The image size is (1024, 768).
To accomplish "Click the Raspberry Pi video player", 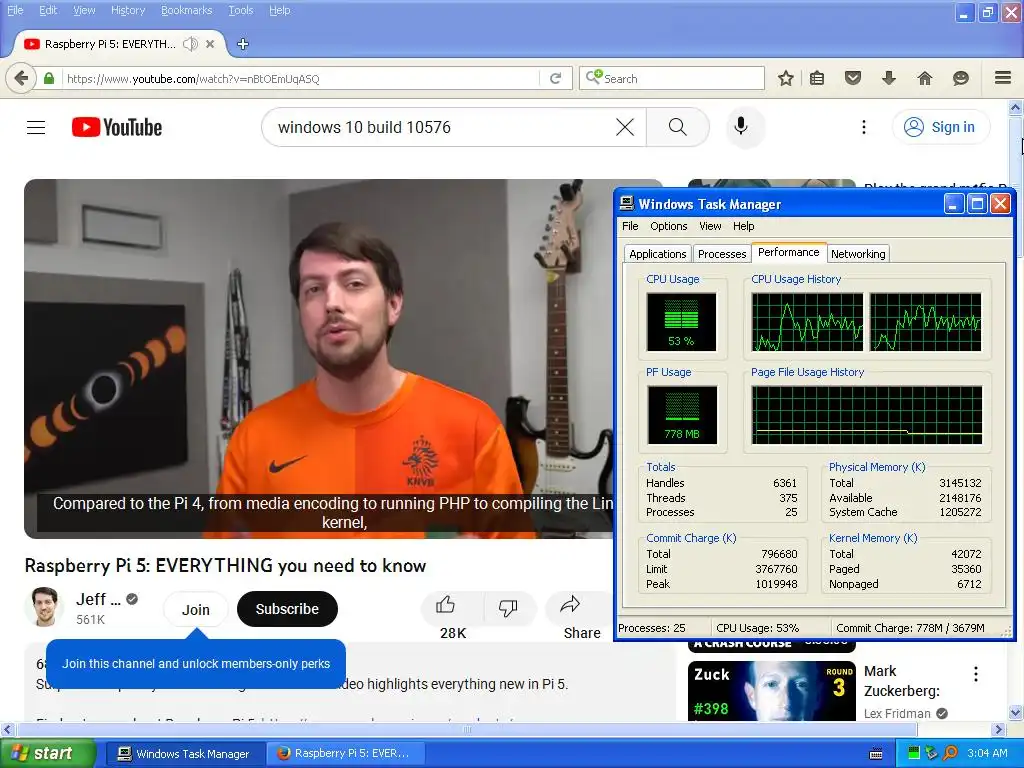I will [x=319, y=359].
